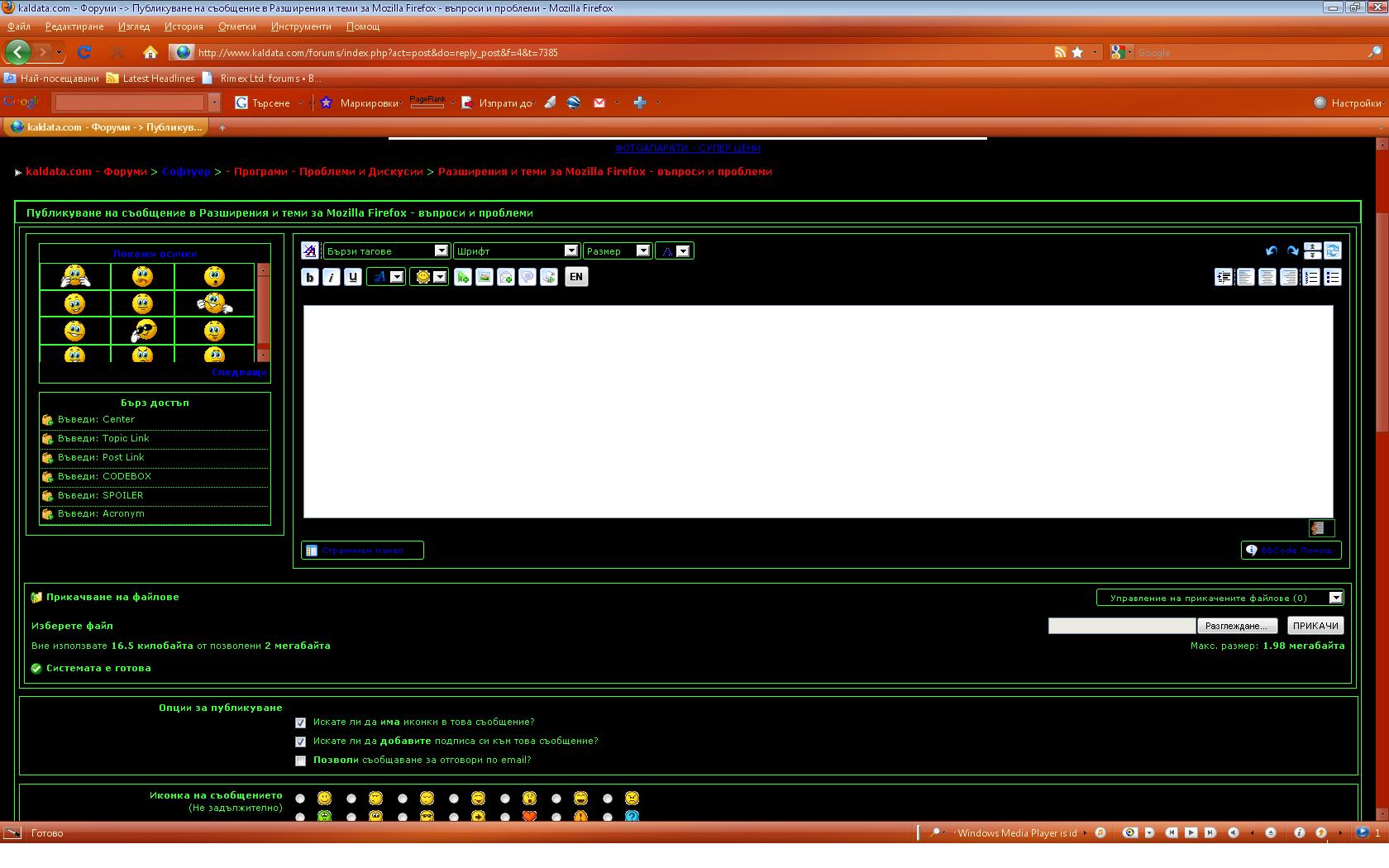1389x868 pixels.
Task: Enable email notification for replies checkbox
Action: click(300, 761)
